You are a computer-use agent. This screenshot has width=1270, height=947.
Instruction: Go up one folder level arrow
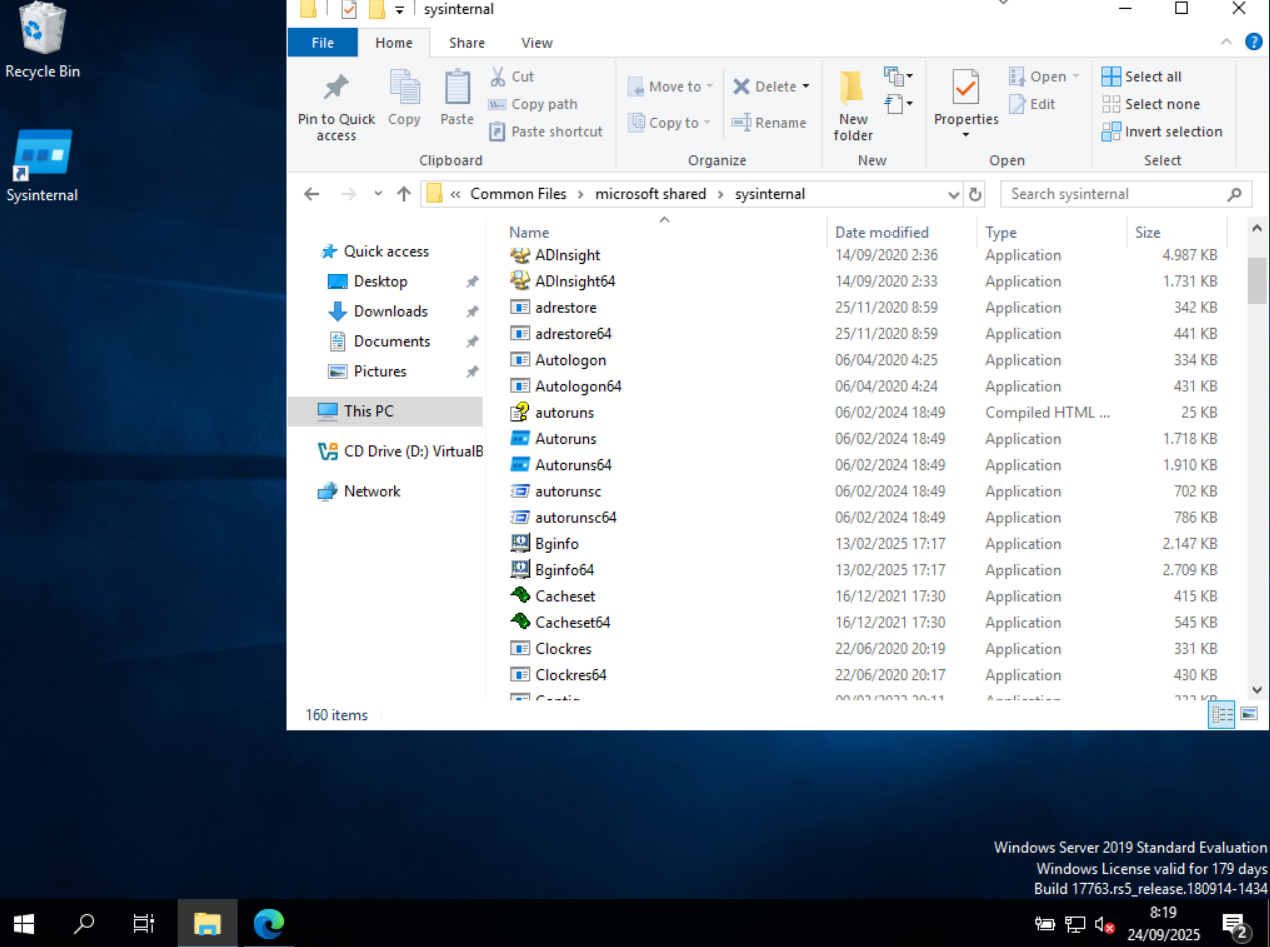click(x=404, y=194)
